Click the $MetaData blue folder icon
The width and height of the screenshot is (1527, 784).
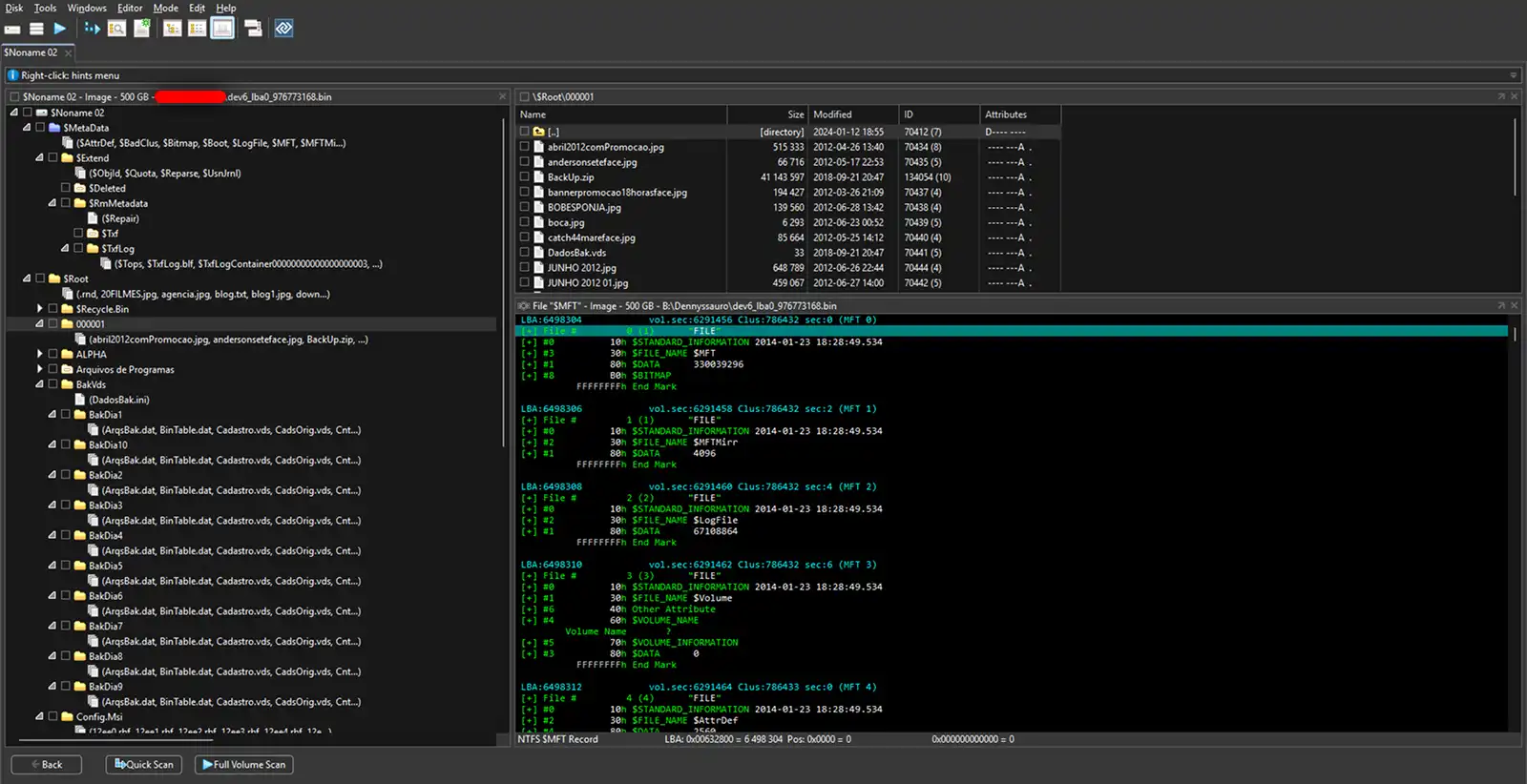(54, 128)
